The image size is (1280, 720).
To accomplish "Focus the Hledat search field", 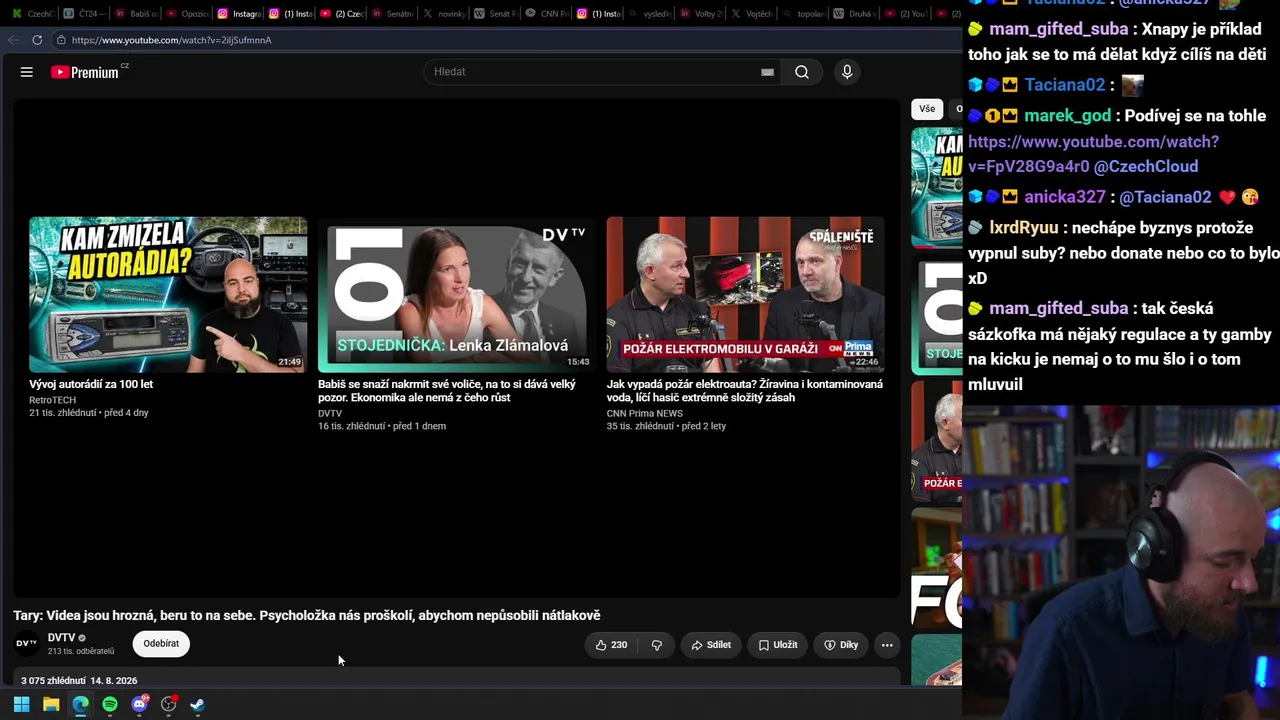I will (x=595, y=72).
